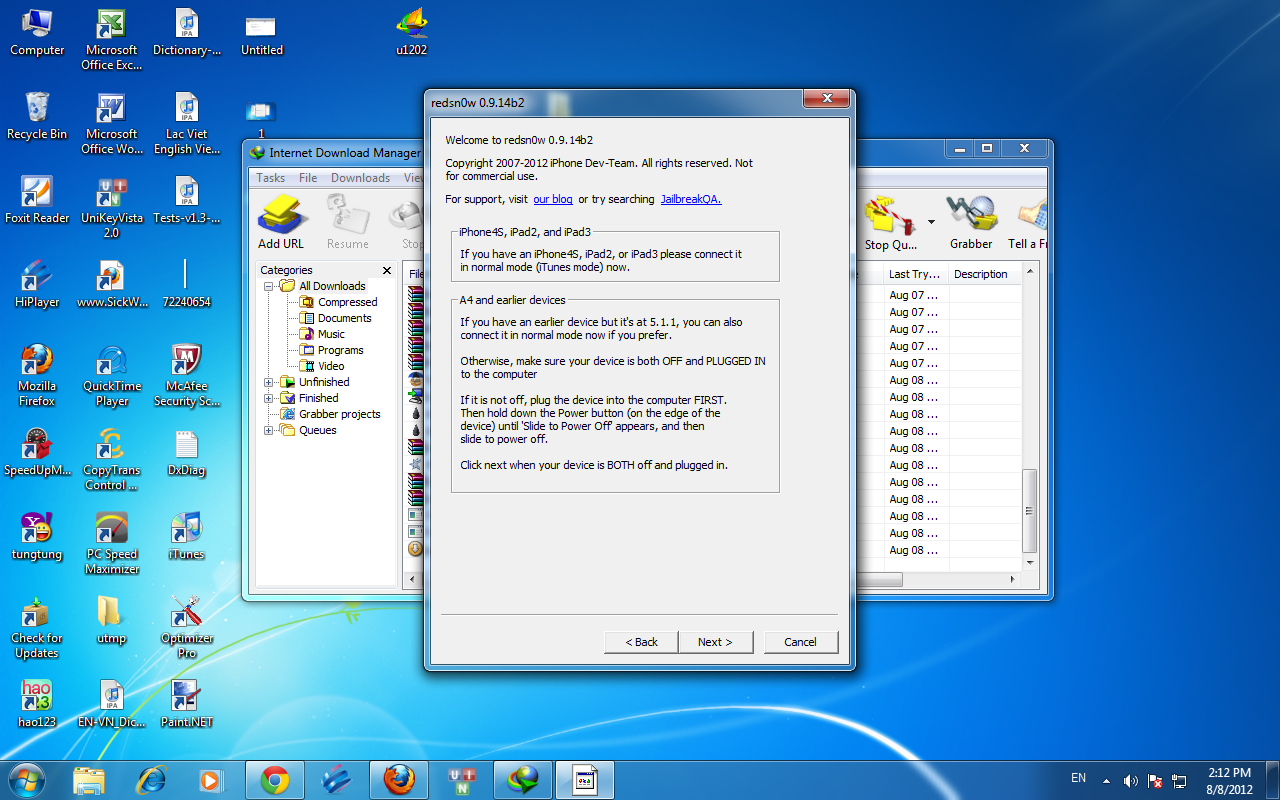Select HiPlayer desktop shortcut
The image size is (1280, 800).
point(37,285)
